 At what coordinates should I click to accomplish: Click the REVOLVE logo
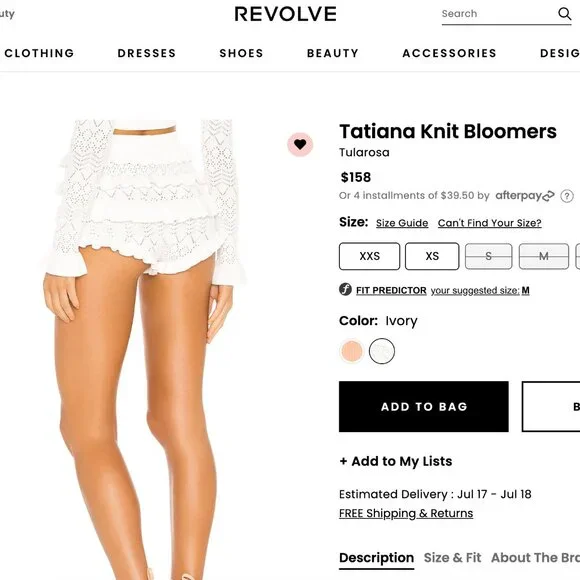pos(286,14)
